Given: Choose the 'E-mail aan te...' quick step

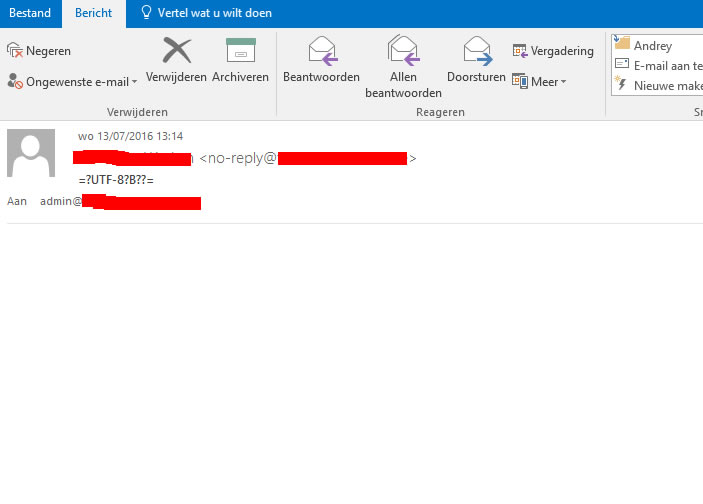Looking at the screenshot, I should (x=658, y=65).
